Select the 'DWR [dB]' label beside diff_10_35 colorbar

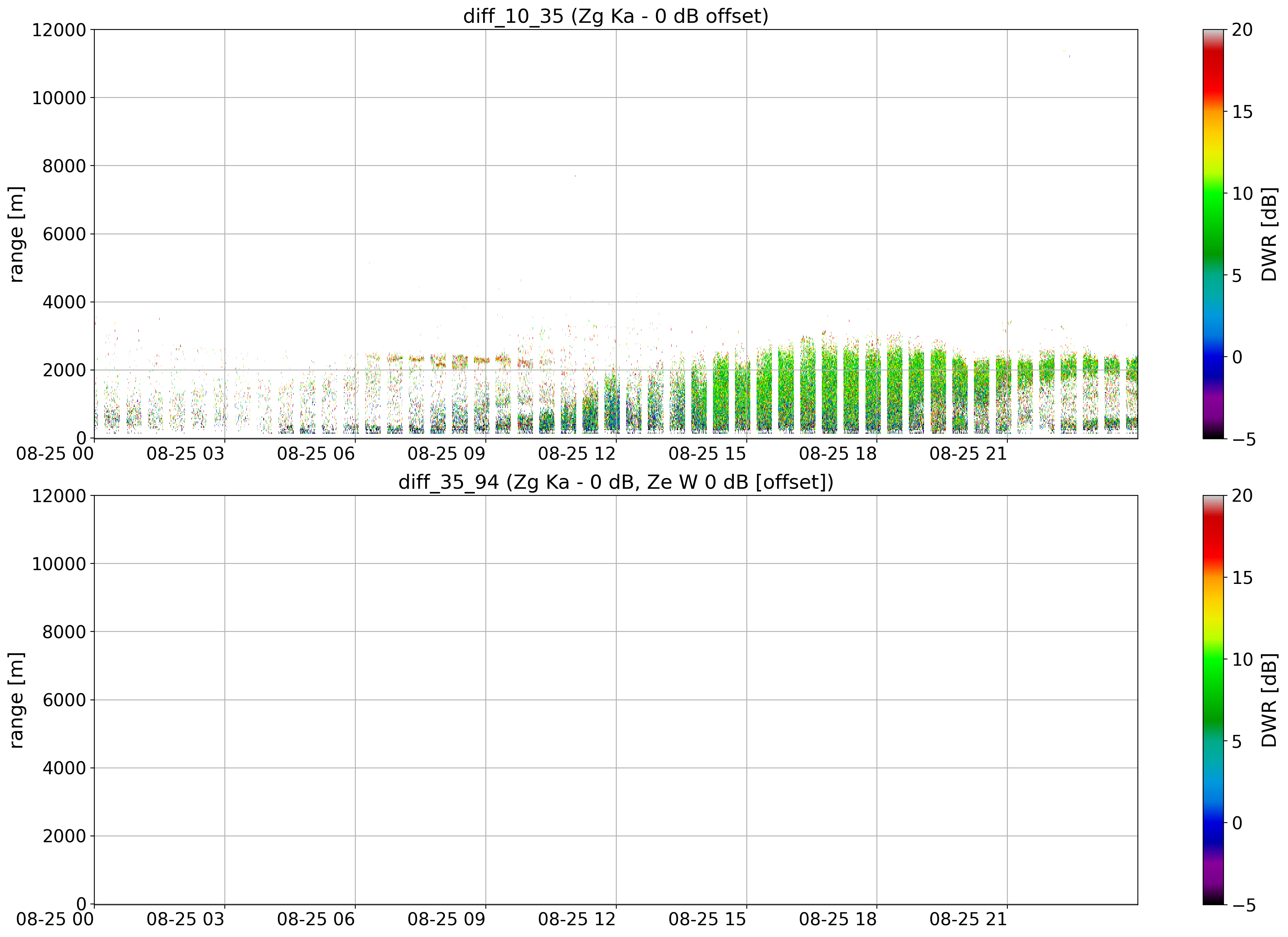click(1269, 234)
